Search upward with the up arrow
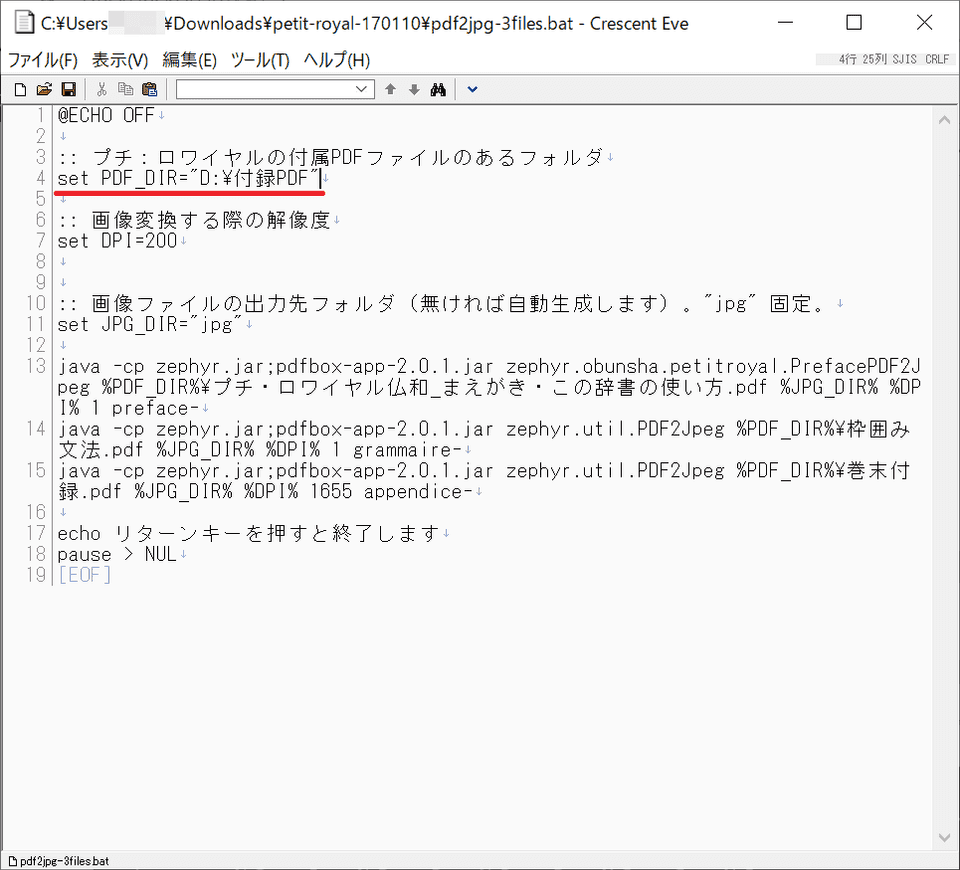The width and height of the screenshot is (960, 870). (x=389, y=89)
